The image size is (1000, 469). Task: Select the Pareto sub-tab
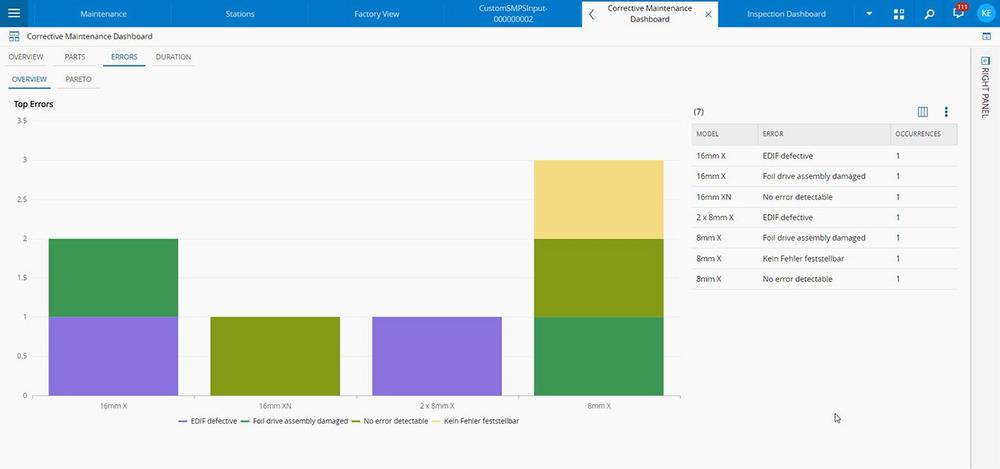pos(78,78)
